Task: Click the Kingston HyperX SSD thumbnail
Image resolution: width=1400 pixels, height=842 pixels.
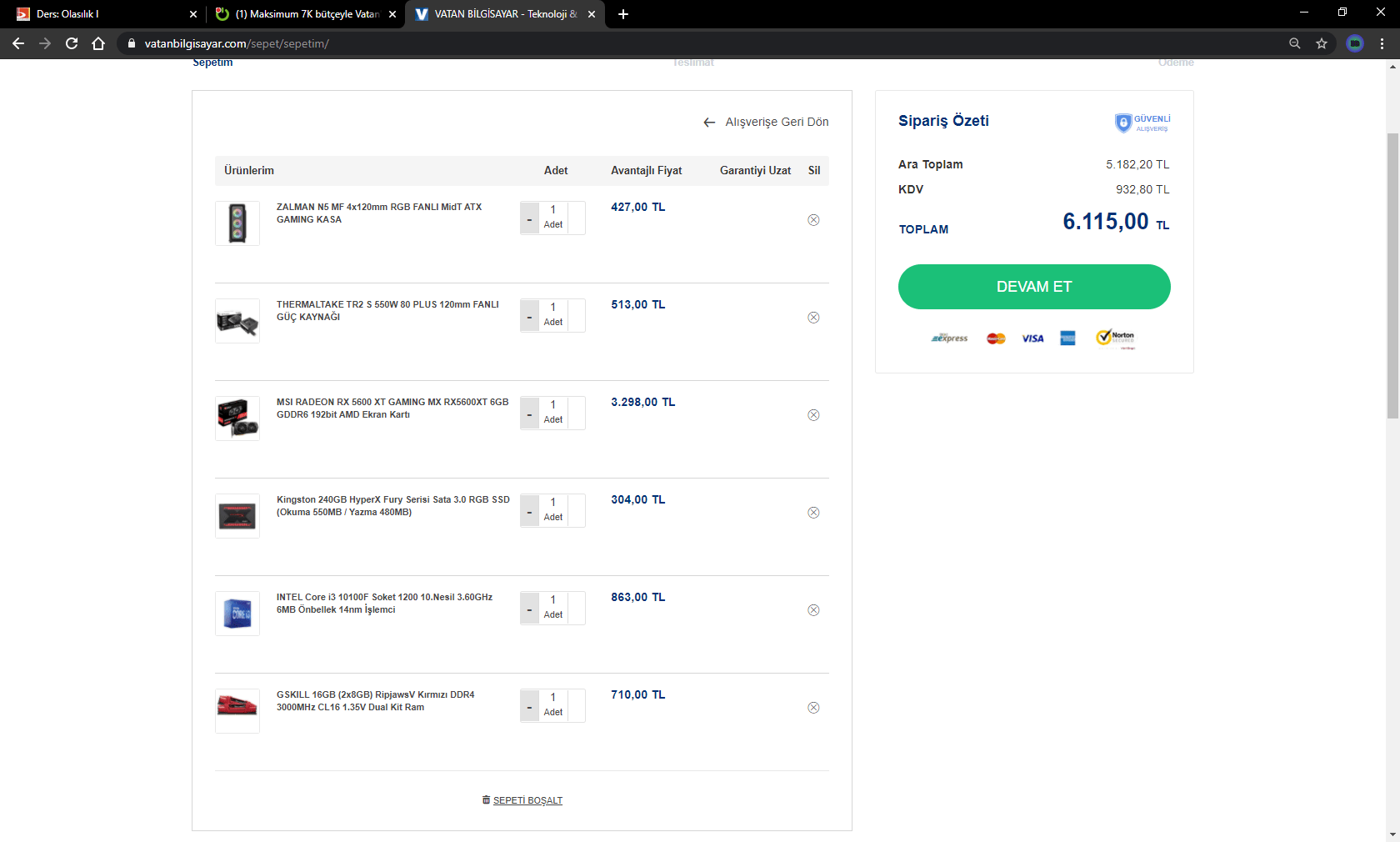Action: pyautogui.click(x=237, y=516)
